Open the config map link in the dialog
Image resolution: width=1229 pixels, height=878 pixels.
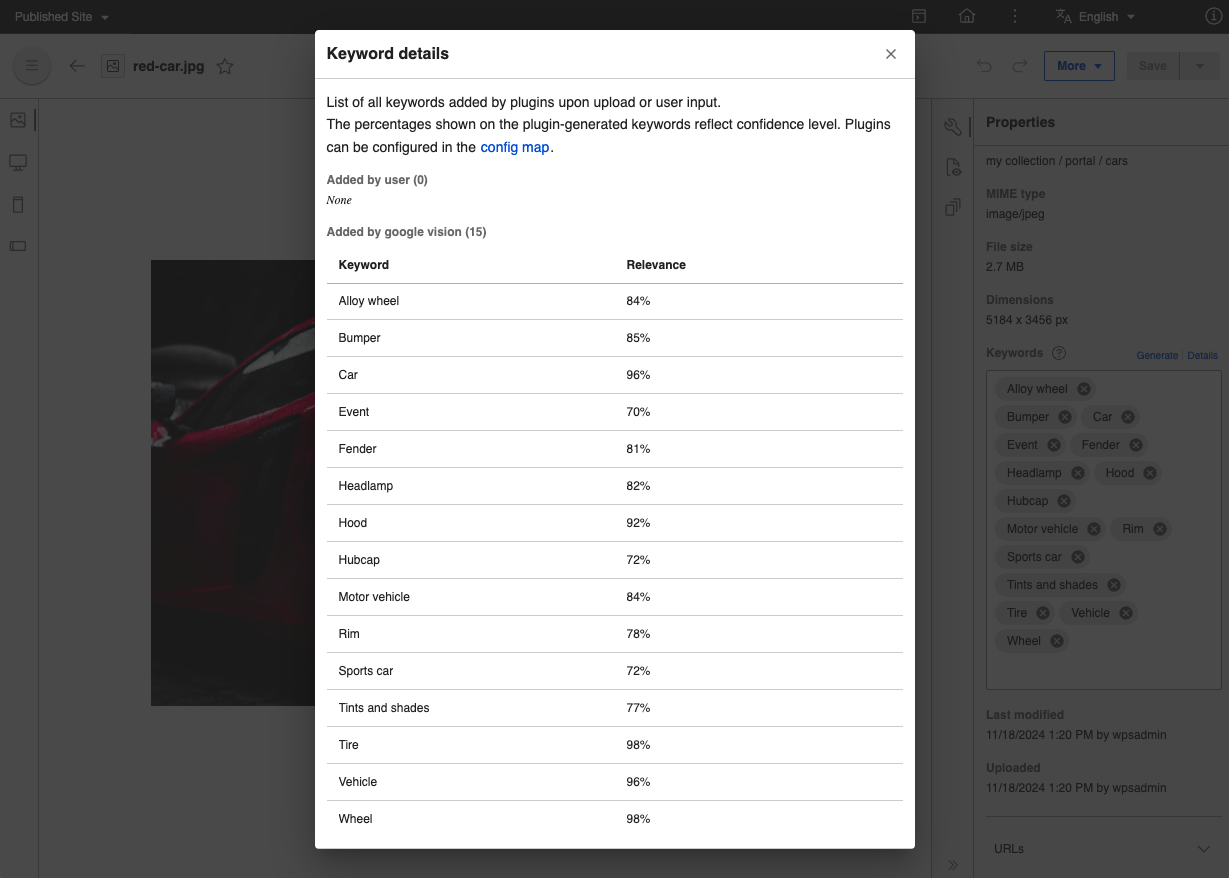click(x=514, y=147)
